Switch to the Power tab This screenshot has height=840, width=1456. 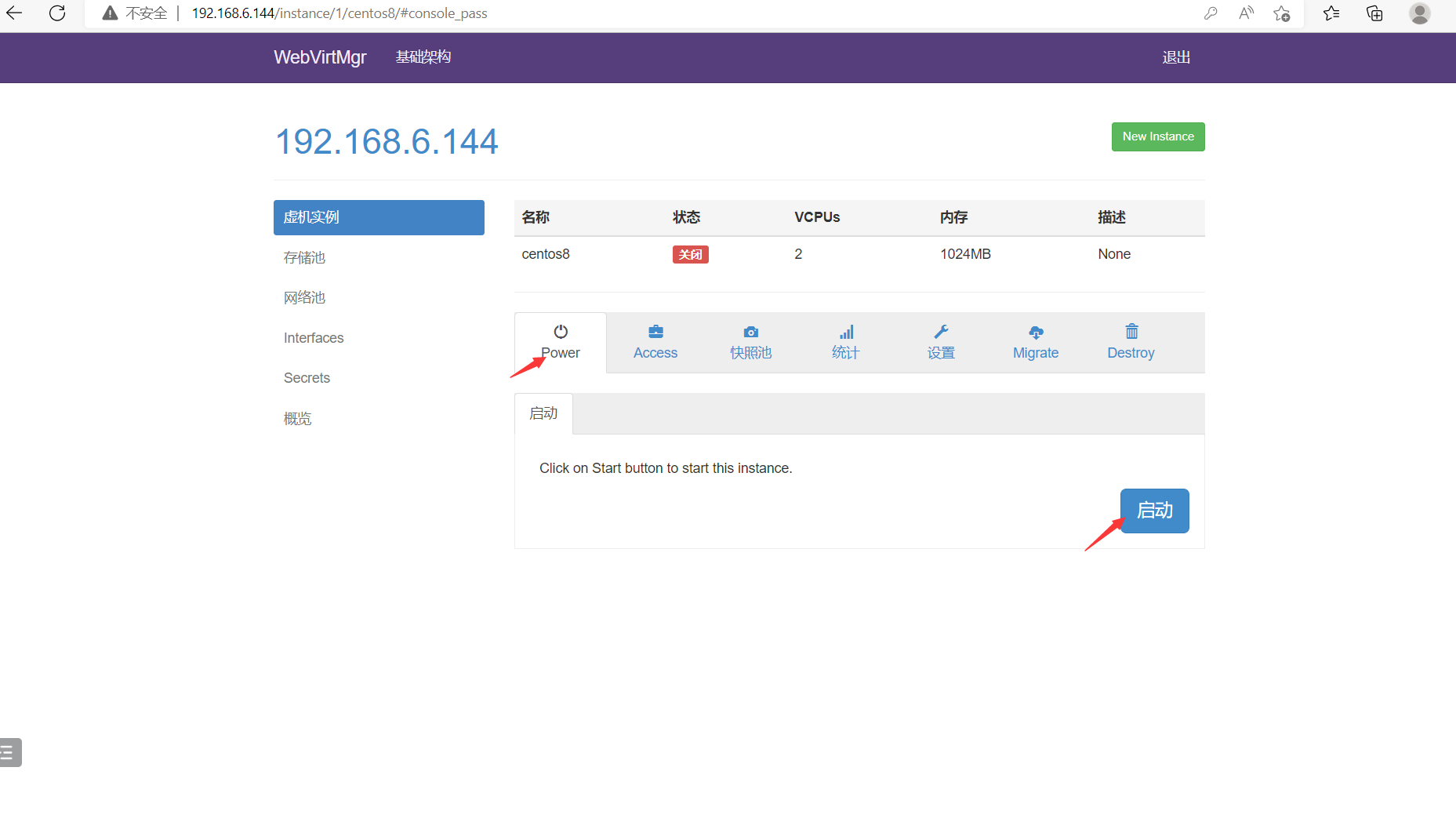click(561, 343)
